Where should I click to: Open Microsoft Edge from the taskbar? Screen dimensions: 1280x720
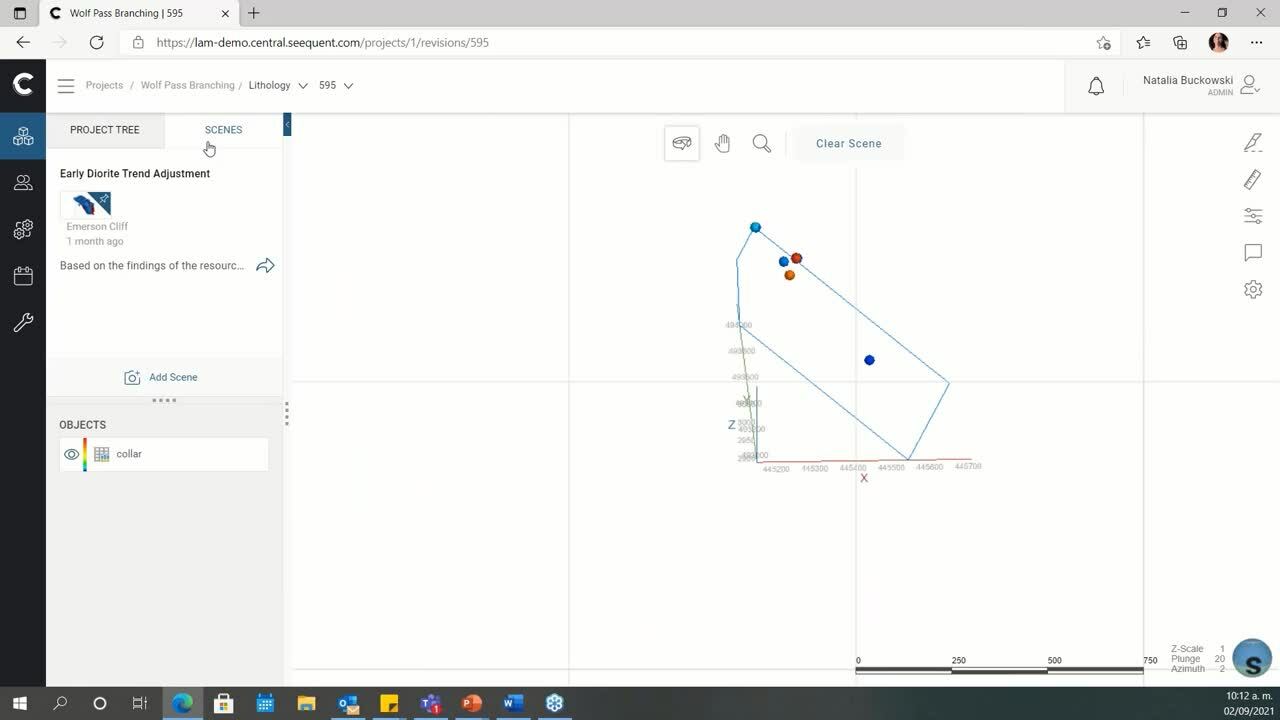[x=182, y=704]
